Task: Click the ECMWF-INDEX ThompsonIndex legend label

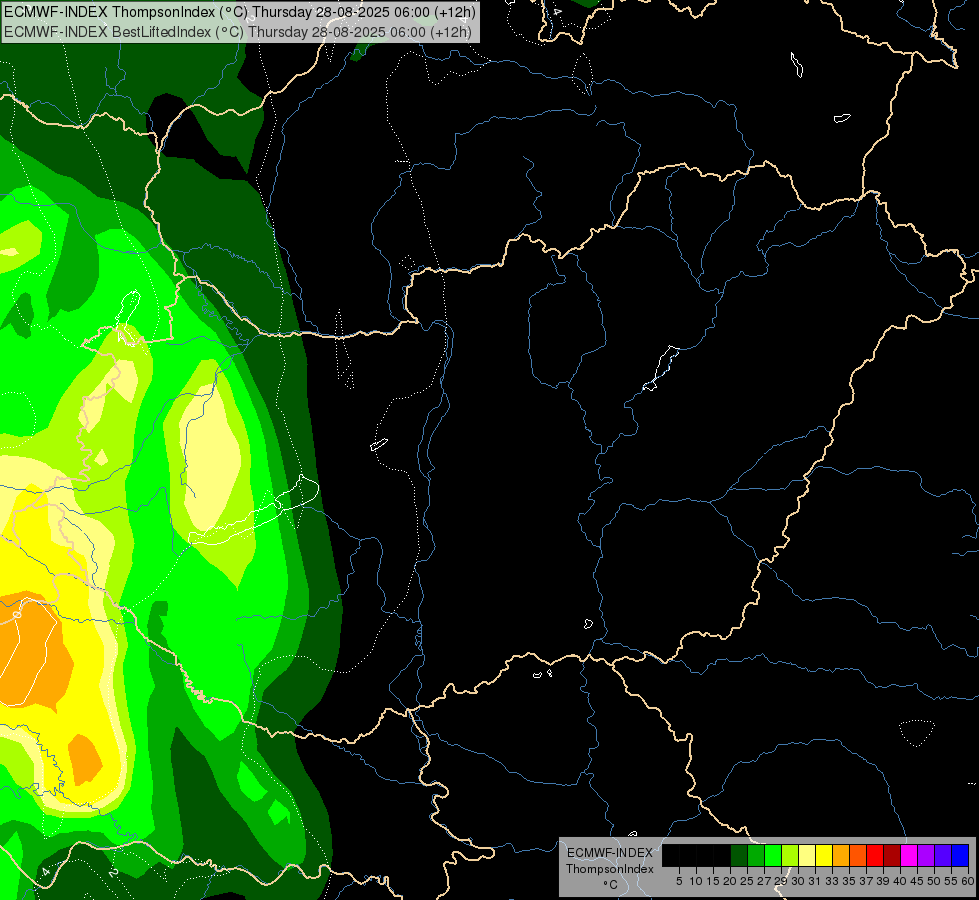Action: tap(609, 861)
